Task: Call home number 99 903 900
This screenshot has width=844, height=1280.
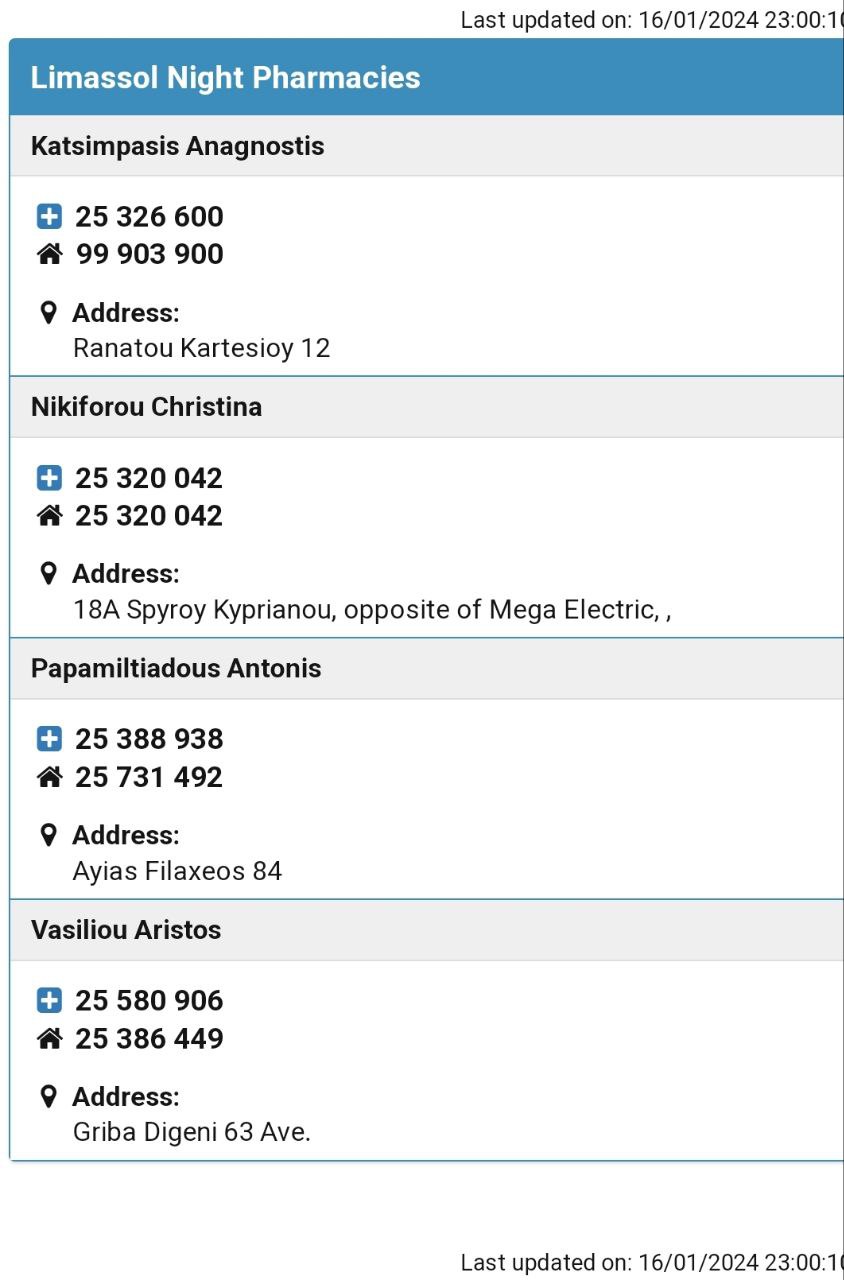Action: pos(150,254)
